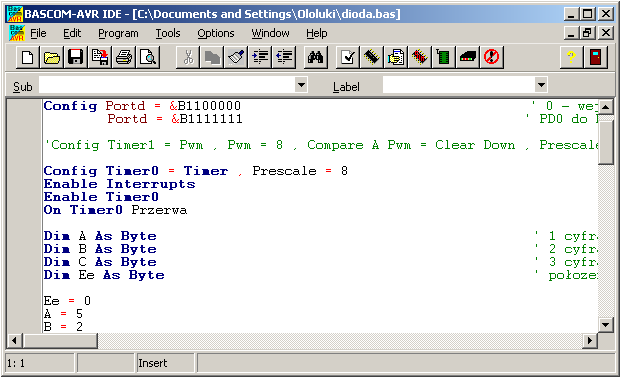Screen dimensions: 620x377
Task: Unindent the code block with the outdent icon
Action: point(284,58)
